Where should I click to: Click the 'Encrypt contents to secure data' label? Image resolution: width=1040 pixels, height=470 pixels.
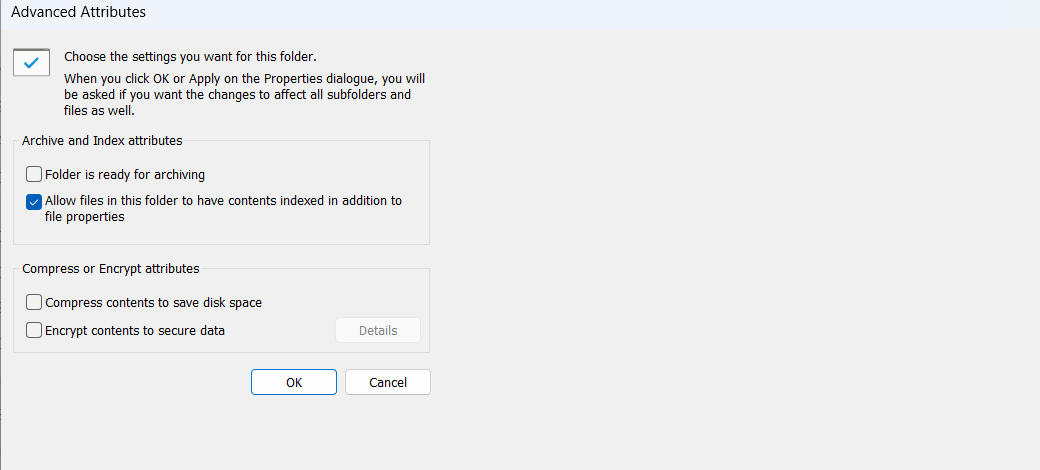[x=135, y=330]
